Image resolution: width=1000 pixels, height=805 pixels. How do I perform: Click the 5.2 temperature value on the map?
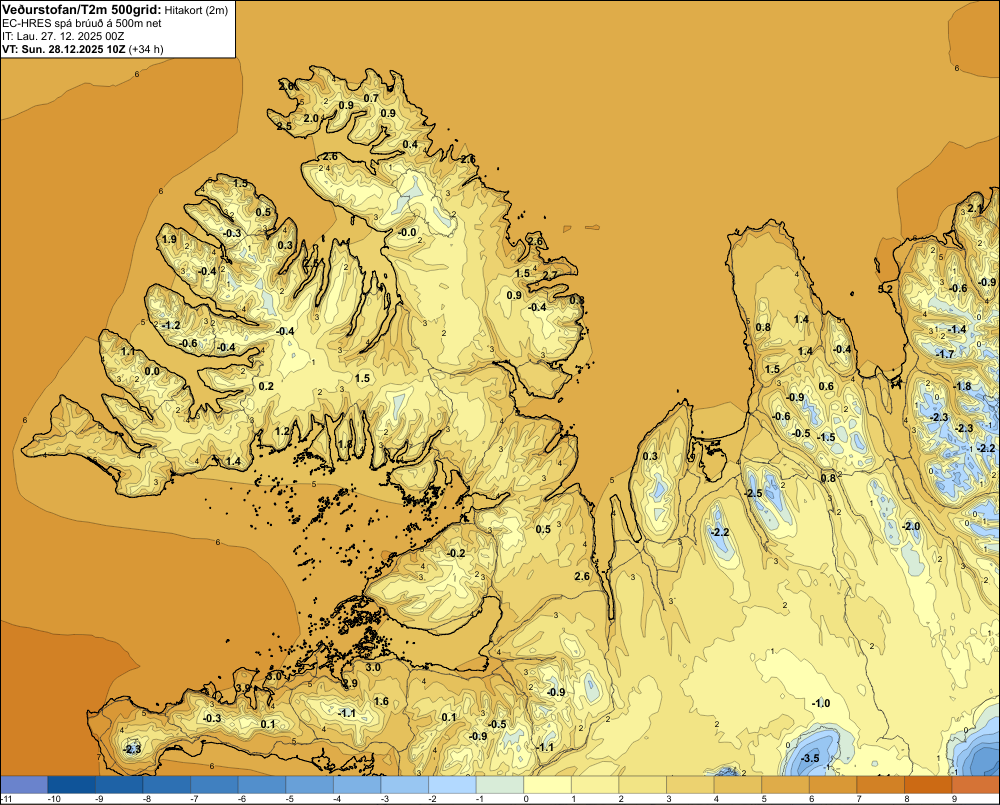pyautogui.click(x=885, y=289)
